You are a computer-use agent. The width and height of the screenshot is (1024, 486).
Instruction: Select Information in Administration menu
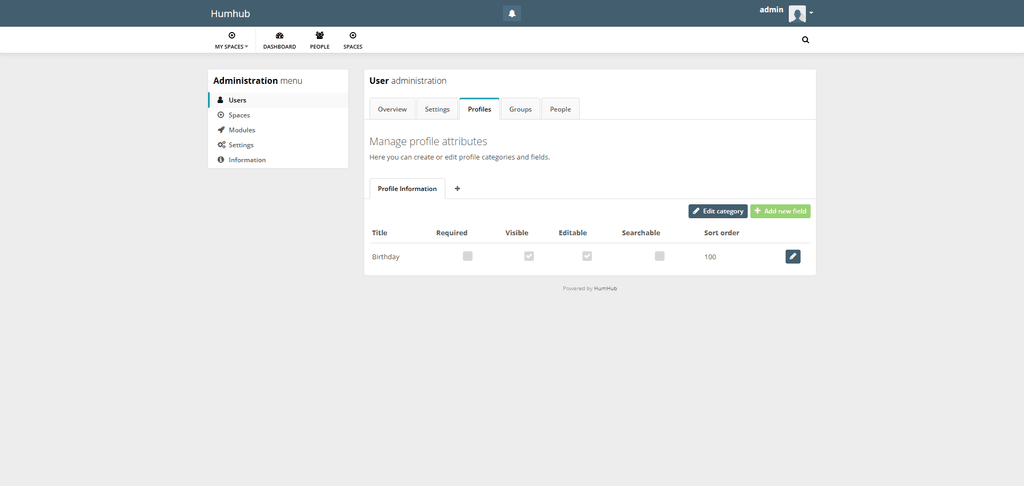(x=278, y=160)
